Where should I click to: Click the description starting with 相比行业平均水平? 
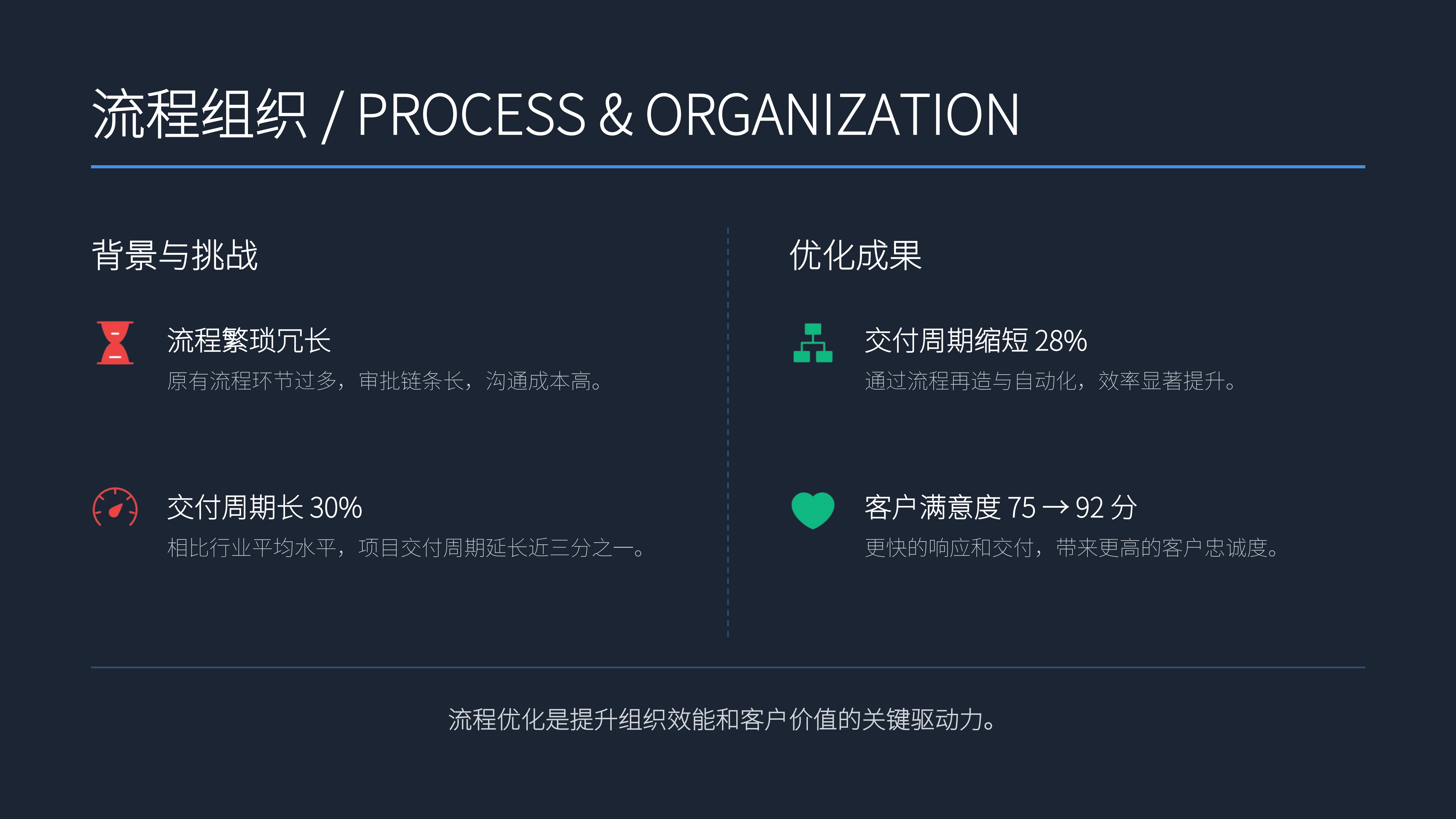[405, 548]
